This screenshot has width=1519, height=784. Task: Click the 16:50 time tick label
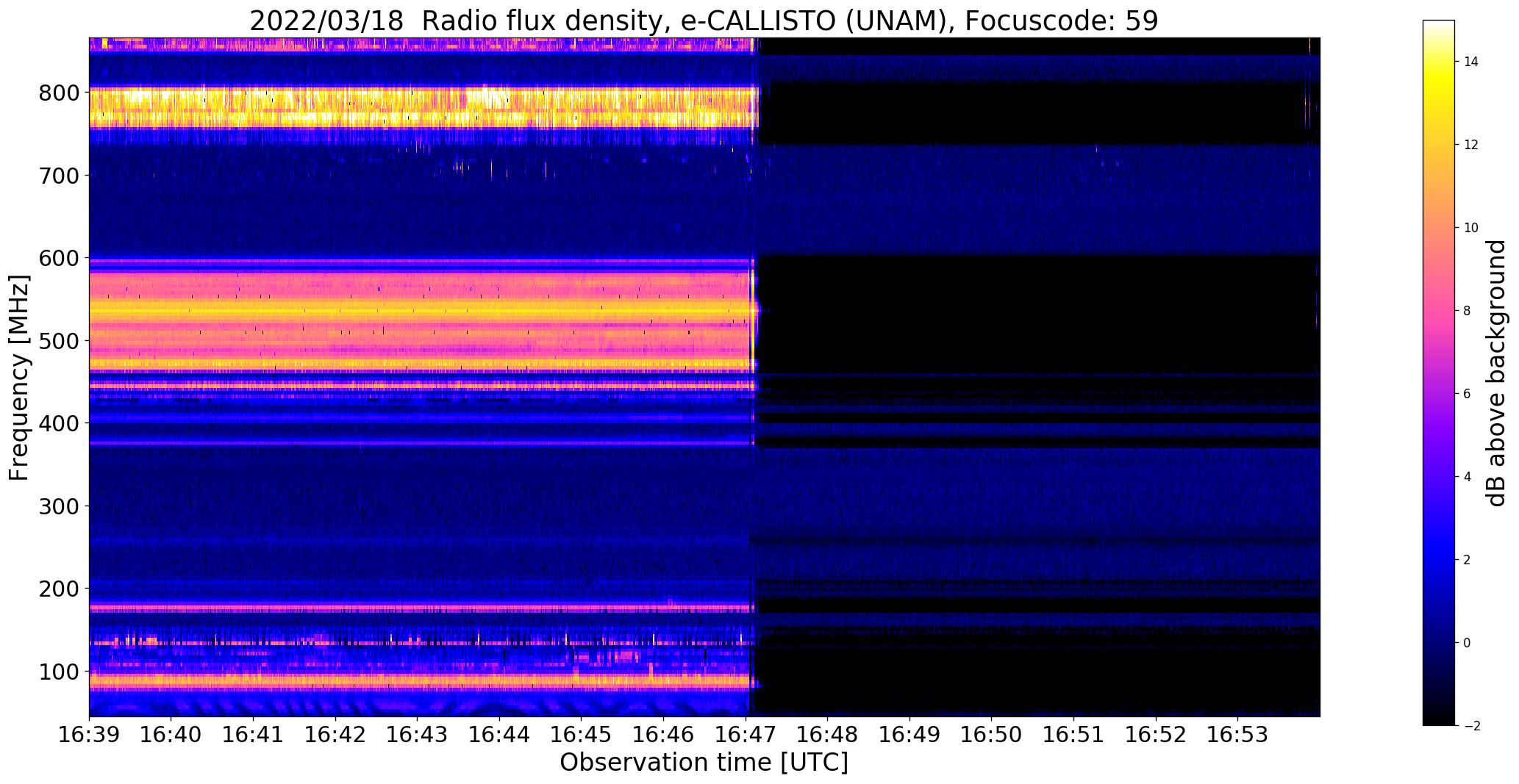(x=991, y=736)
